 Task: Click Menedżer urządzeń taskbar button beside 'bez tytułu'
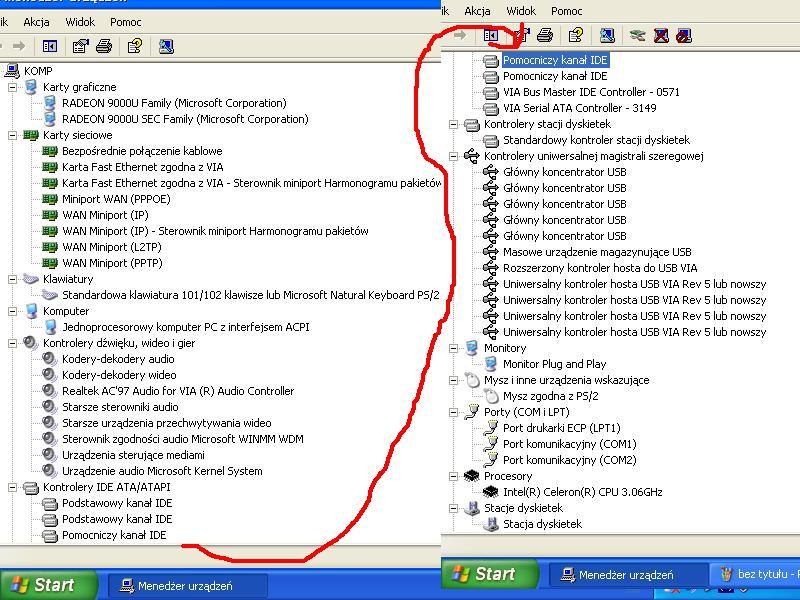click(628, 574)
